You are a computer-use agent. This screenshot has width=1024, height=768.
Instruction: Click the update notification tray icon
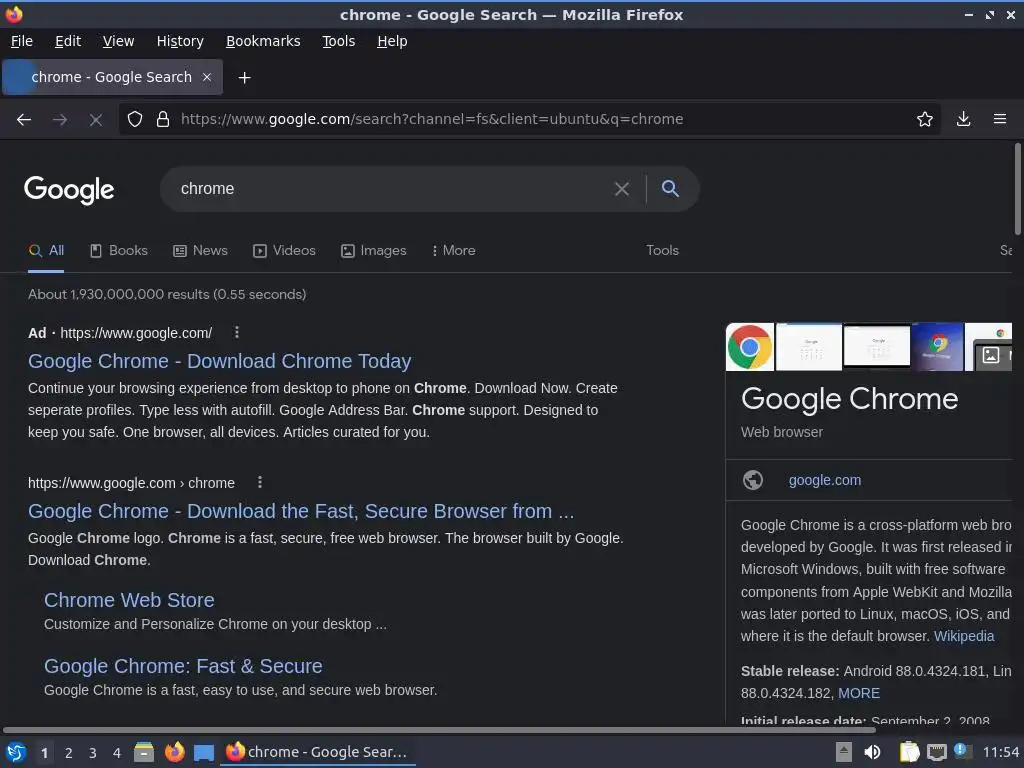tap(962, 751)
